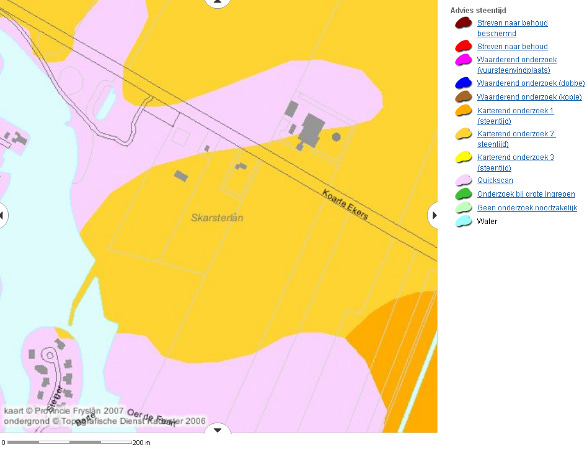Open 'Waarderend onderzoek (dobbe)' link
The image size is (587, 450).
[530, 83]
